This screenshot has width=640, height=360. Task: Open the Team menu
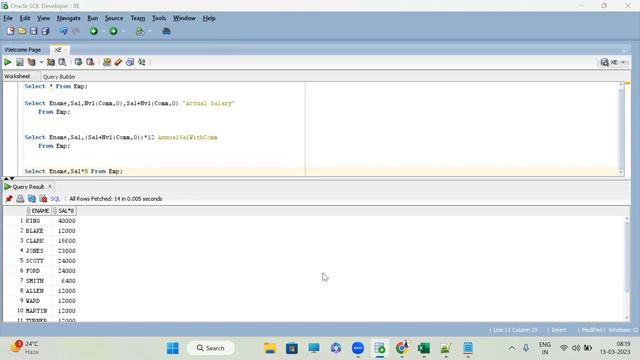[x=138, y=18]
